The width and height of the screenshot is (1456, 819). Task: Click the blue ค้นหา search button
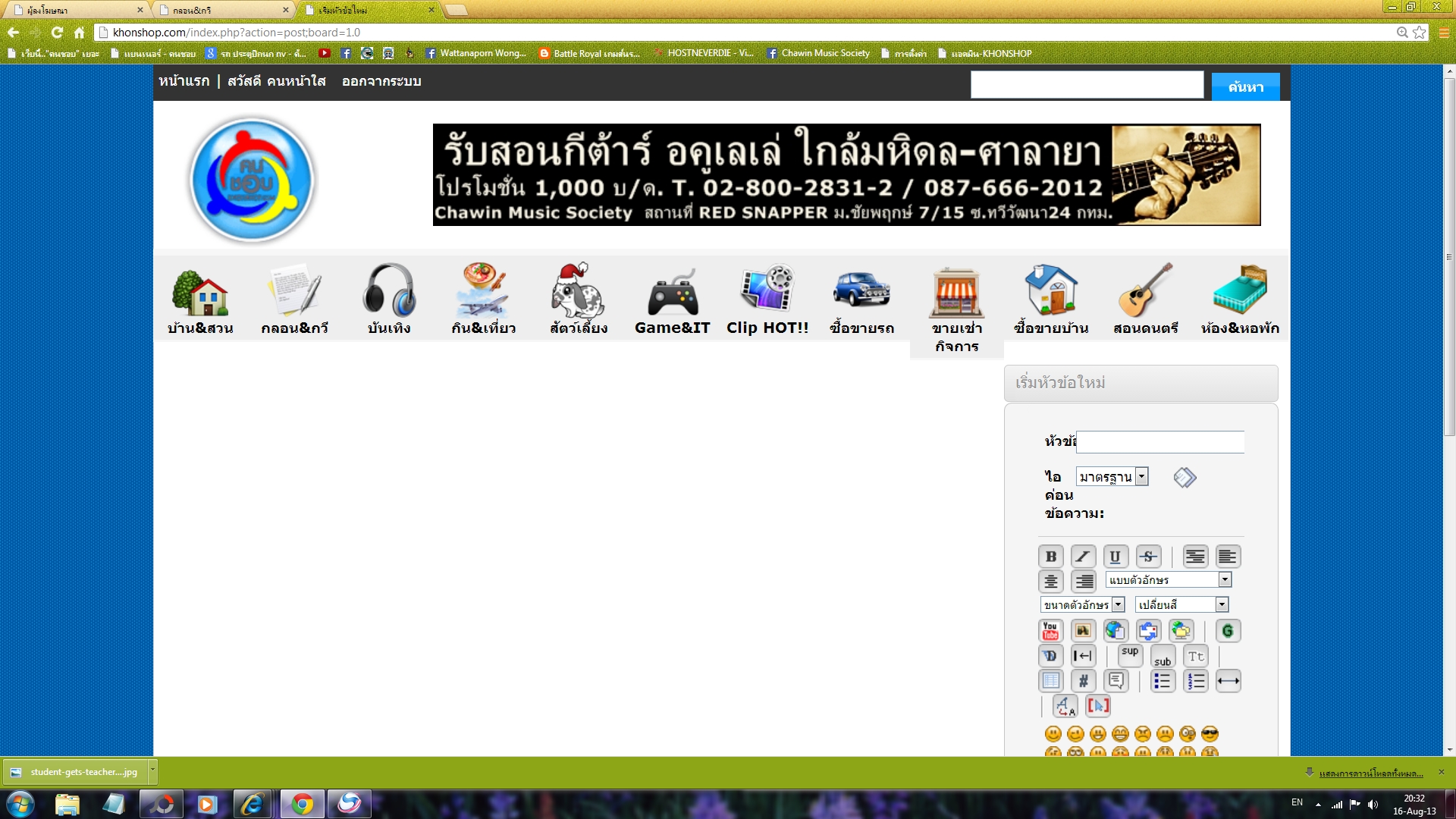(x=1245, y=87)
